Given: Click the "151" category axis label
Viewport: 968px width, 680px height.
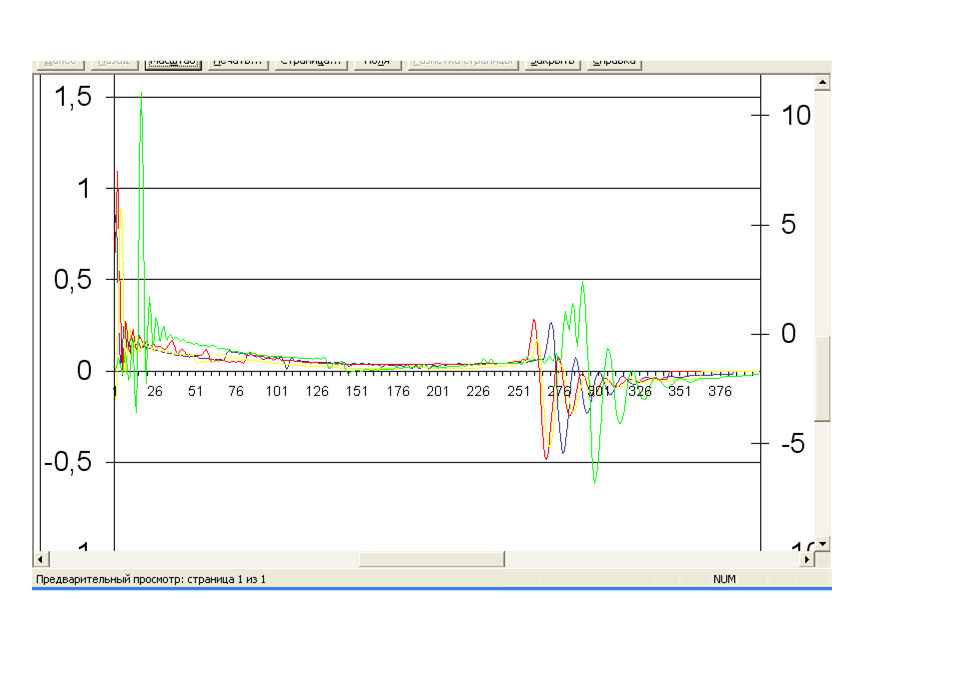Looking at the screenshot, I should click(x=357, y=391).
